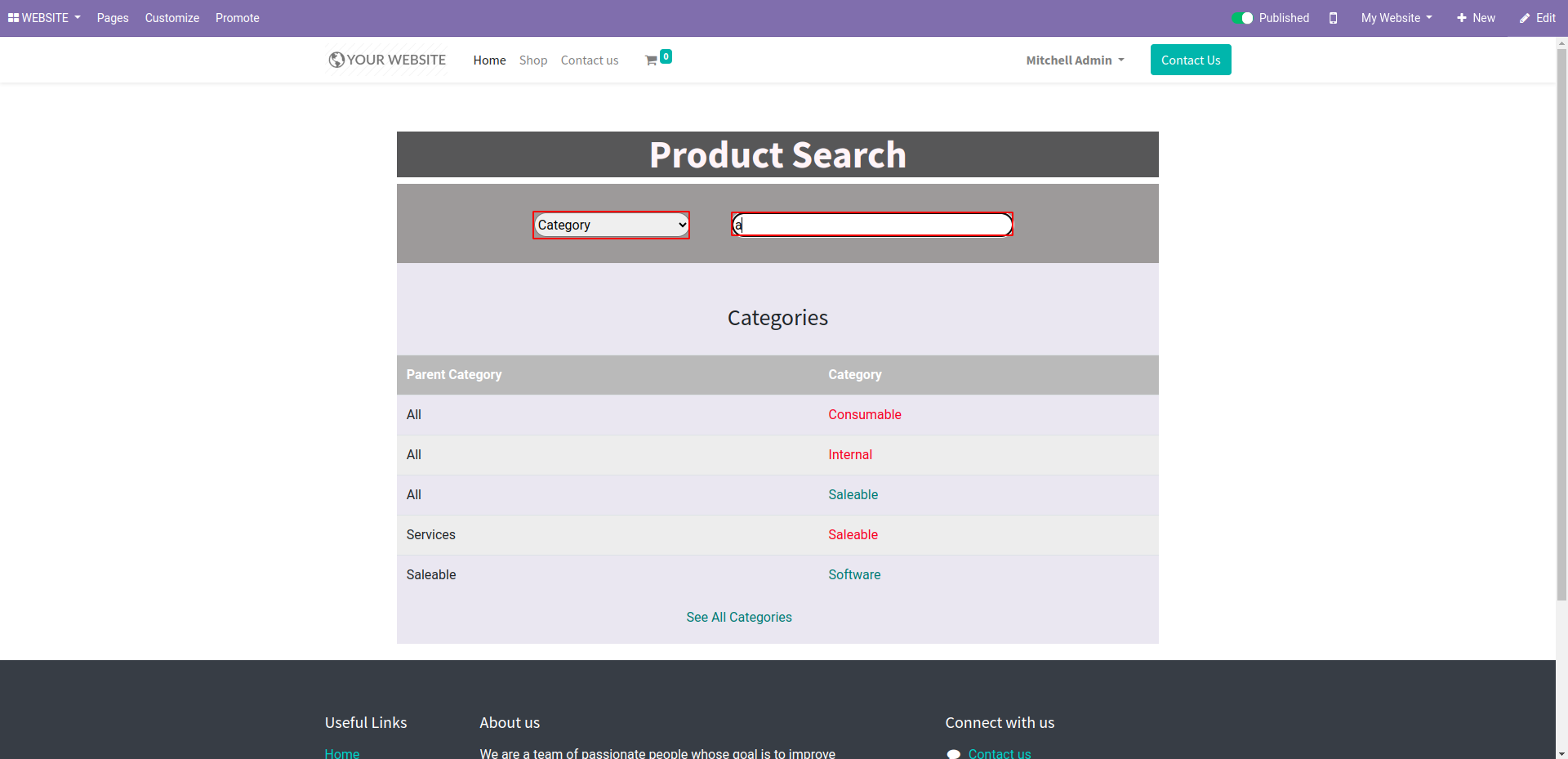Open the Customize menu
Viewport: 1568px width, 759px height.
[171, 18]
